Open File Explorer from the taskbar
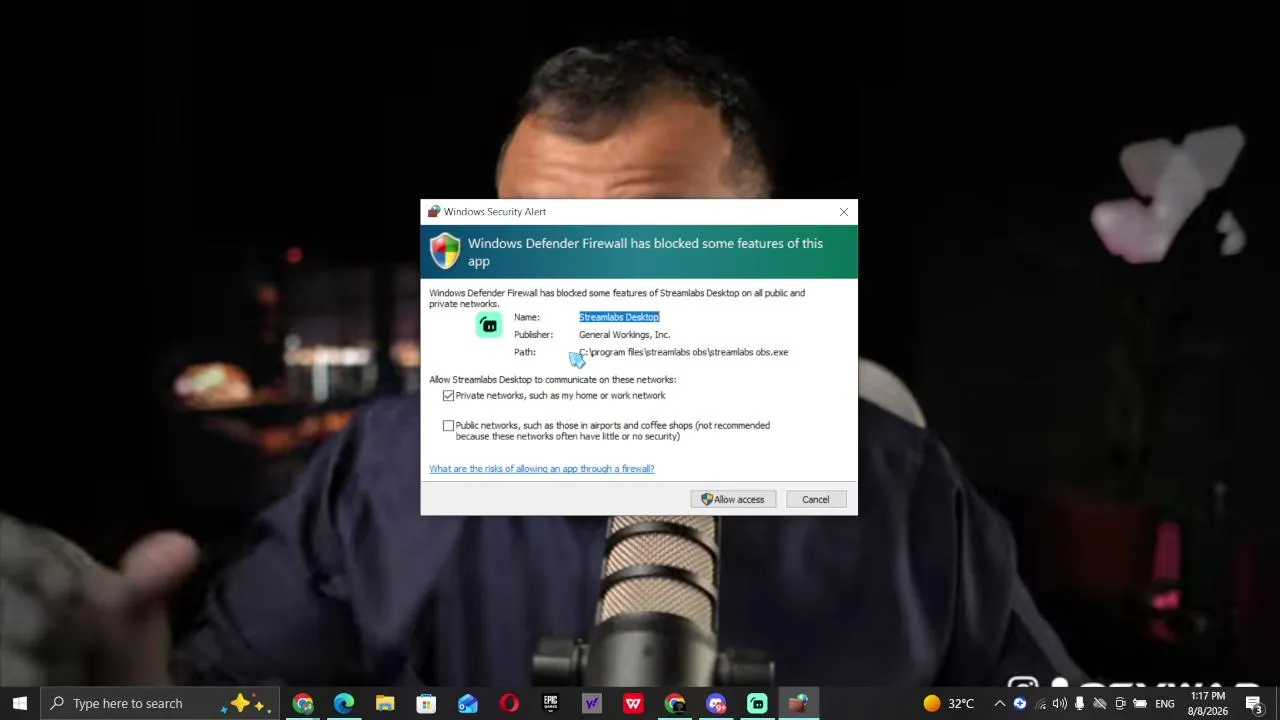 [x=385, y=703]
